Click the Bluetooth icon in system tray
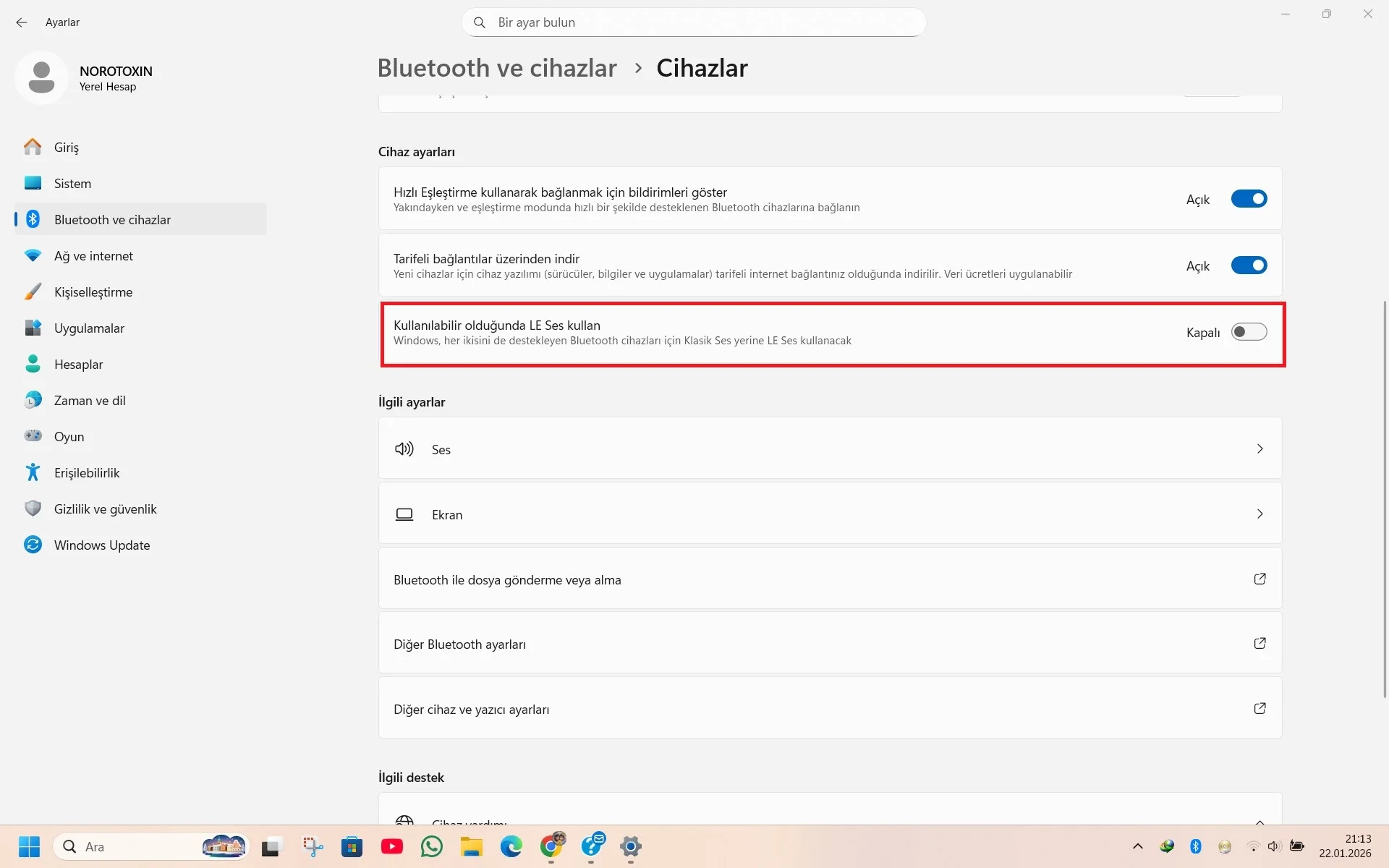Screen dimensions: 1389x868 click(x=1195, y=846)
